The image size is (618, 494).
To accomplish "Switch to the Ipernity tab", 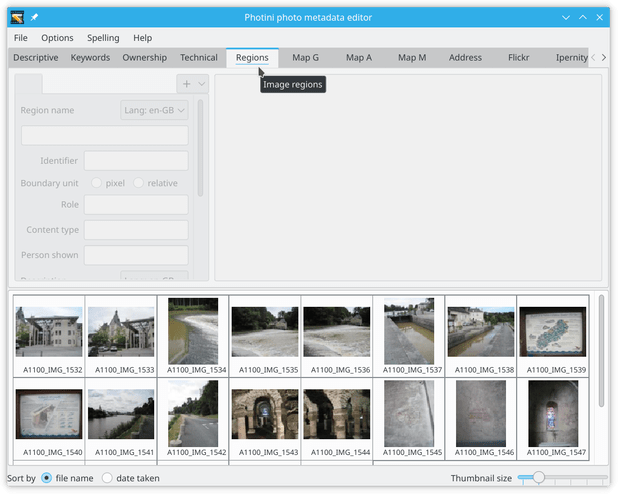I will (x=571, y=58).
